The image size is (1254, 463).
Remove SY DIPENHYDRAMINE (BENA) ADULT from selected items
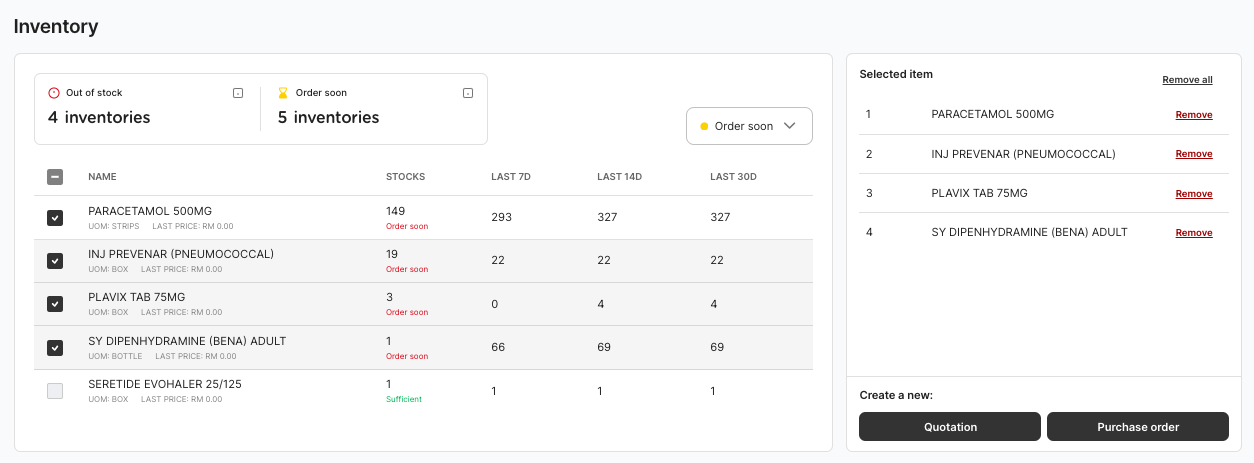(x=1194, y=233)
